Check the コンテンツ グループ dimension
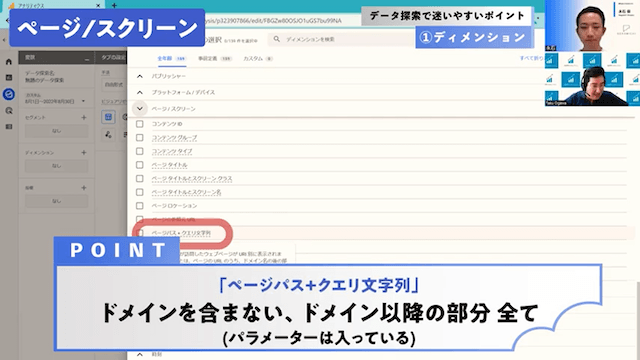This screenshot has height=360, width=640. coord(140,138)
